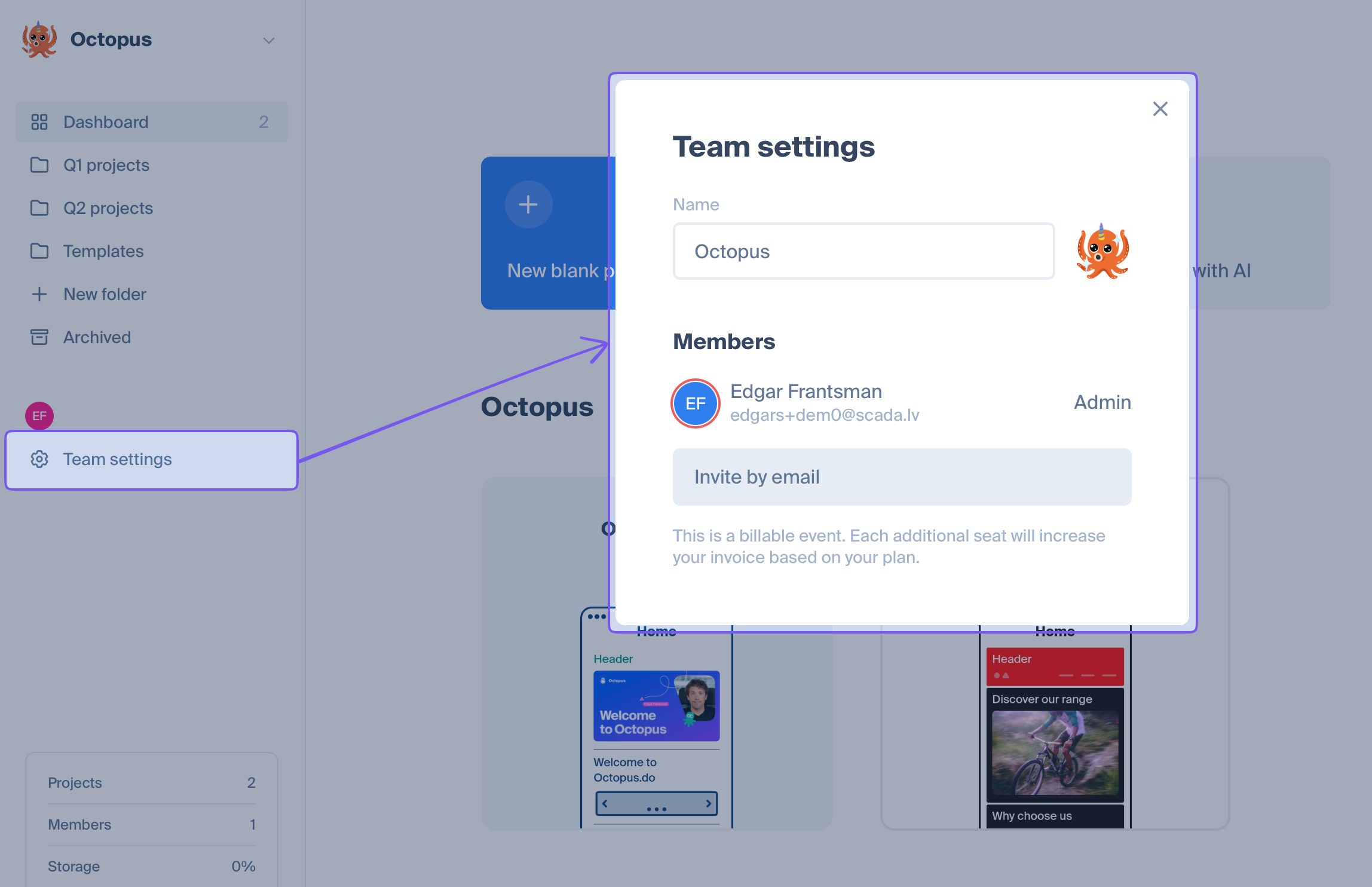Image resolution: width=1372 pixels, height=887 pixels.
Task: Click the Archived box icon
Action: click(39, 337)
